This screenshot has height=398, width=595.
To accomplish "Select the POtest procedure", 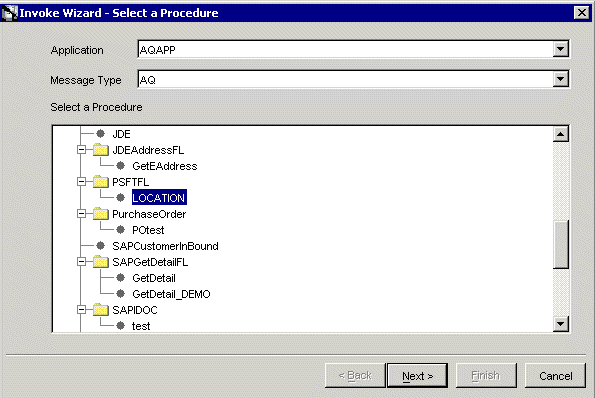I will pyautogui.click(x=148, y=230).
